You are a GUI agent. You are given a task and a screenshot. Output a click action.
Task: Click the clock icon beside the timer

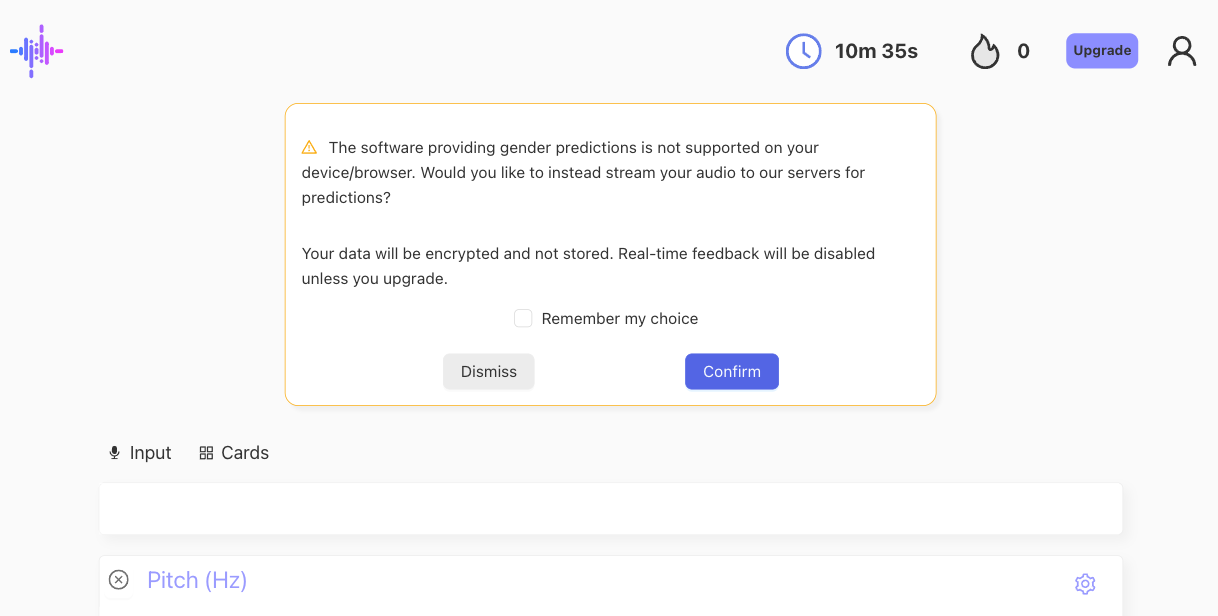(803, 51)
